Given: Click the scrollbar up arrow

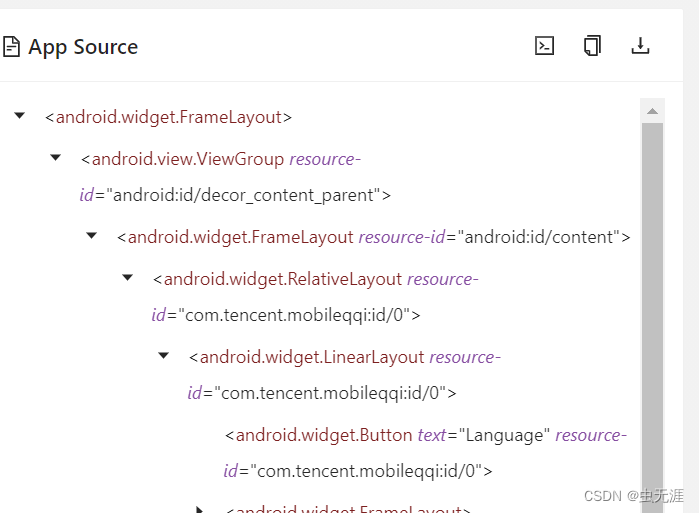Looking at the screenshot, I should tap(652, 111).
